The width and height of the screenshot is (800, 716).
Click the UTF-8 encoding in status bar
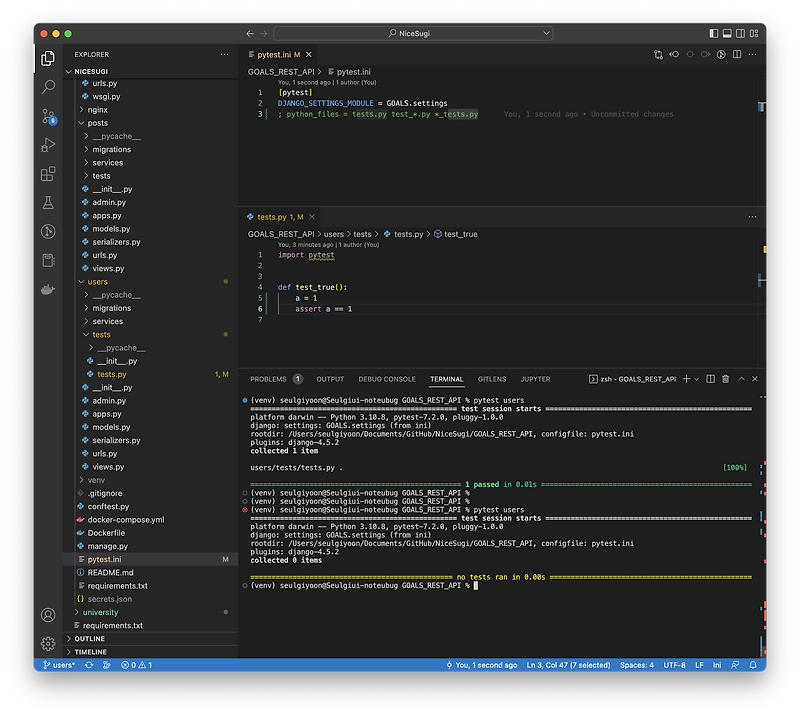tap(674, 665)
